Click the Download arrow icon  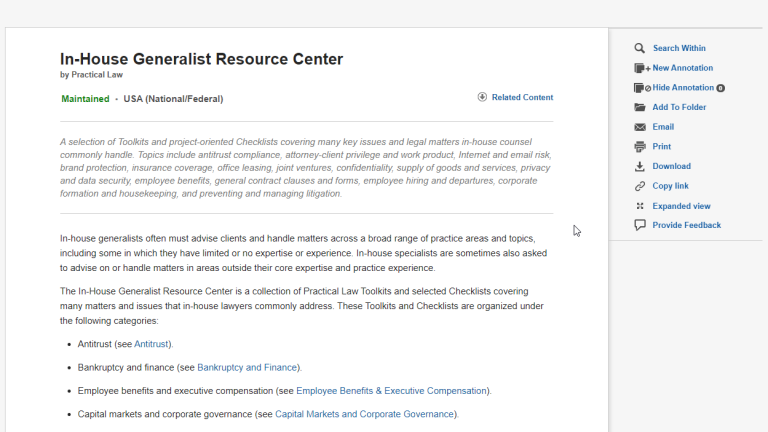point(640,166)
